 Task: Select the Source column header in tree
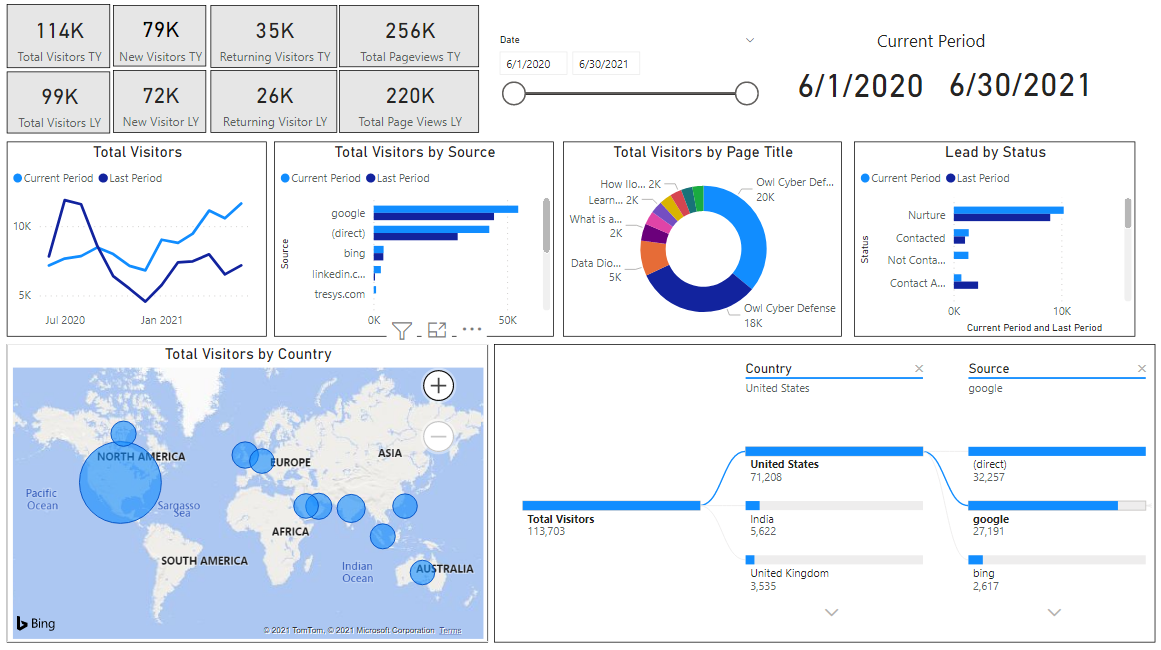(988, 369)
